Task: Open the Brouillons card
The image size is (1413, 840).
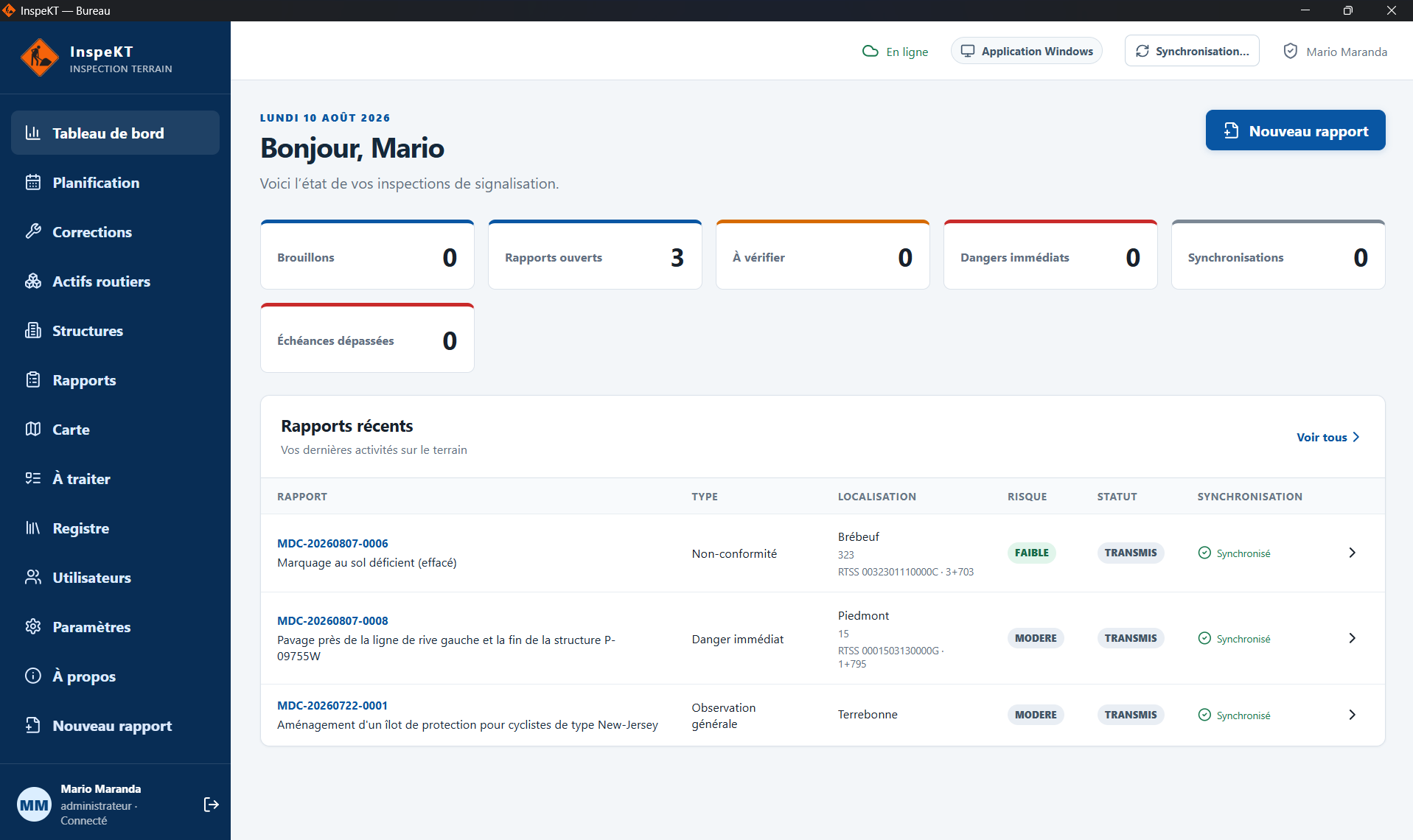Action: tap(367, 255)
